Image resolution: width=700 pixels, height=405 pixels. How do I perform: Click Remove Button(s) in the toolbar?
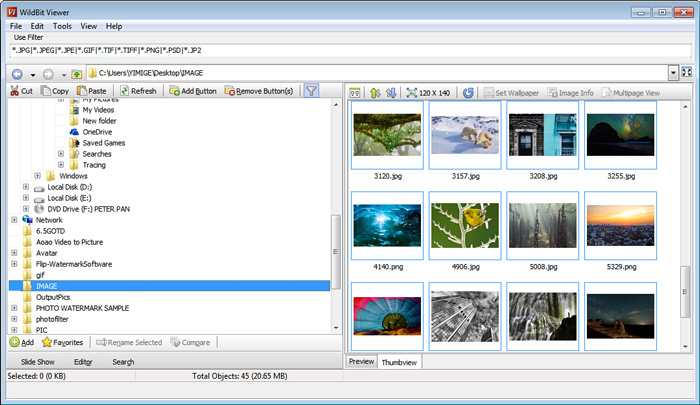(259, 91)
